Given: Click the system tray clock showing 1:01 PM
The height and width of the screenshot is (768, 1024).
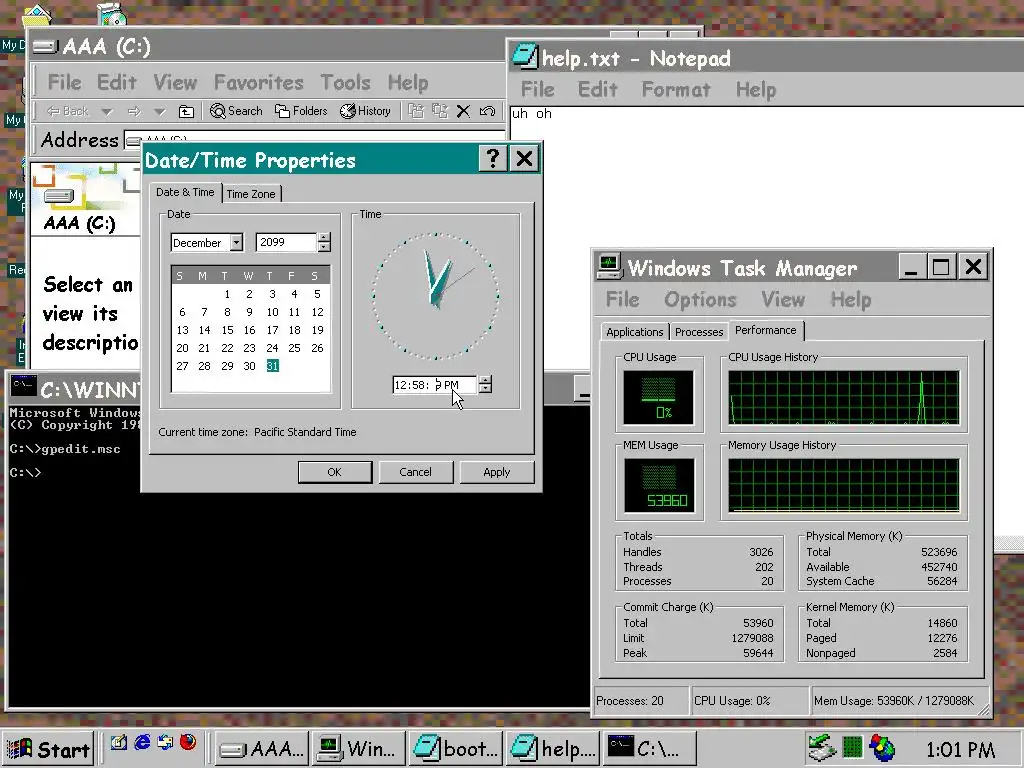Looking at the screenshot, I should point(960,749).
